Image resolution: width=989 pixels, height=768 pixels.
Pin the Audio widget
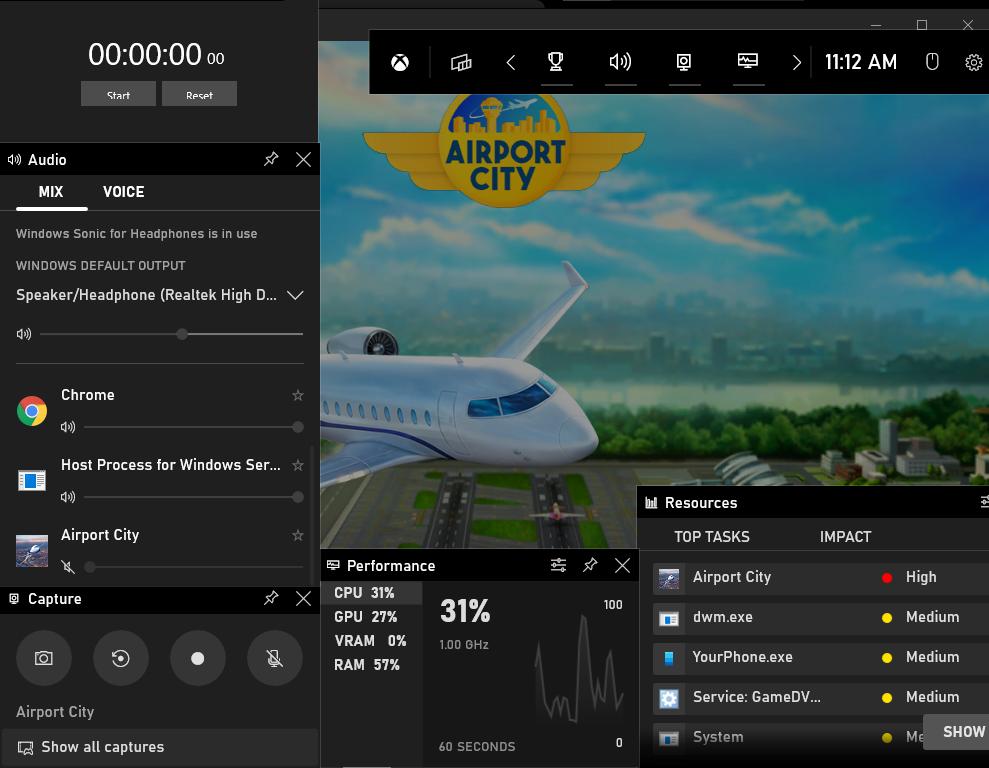pyautogui.click(x=271, y=159)
